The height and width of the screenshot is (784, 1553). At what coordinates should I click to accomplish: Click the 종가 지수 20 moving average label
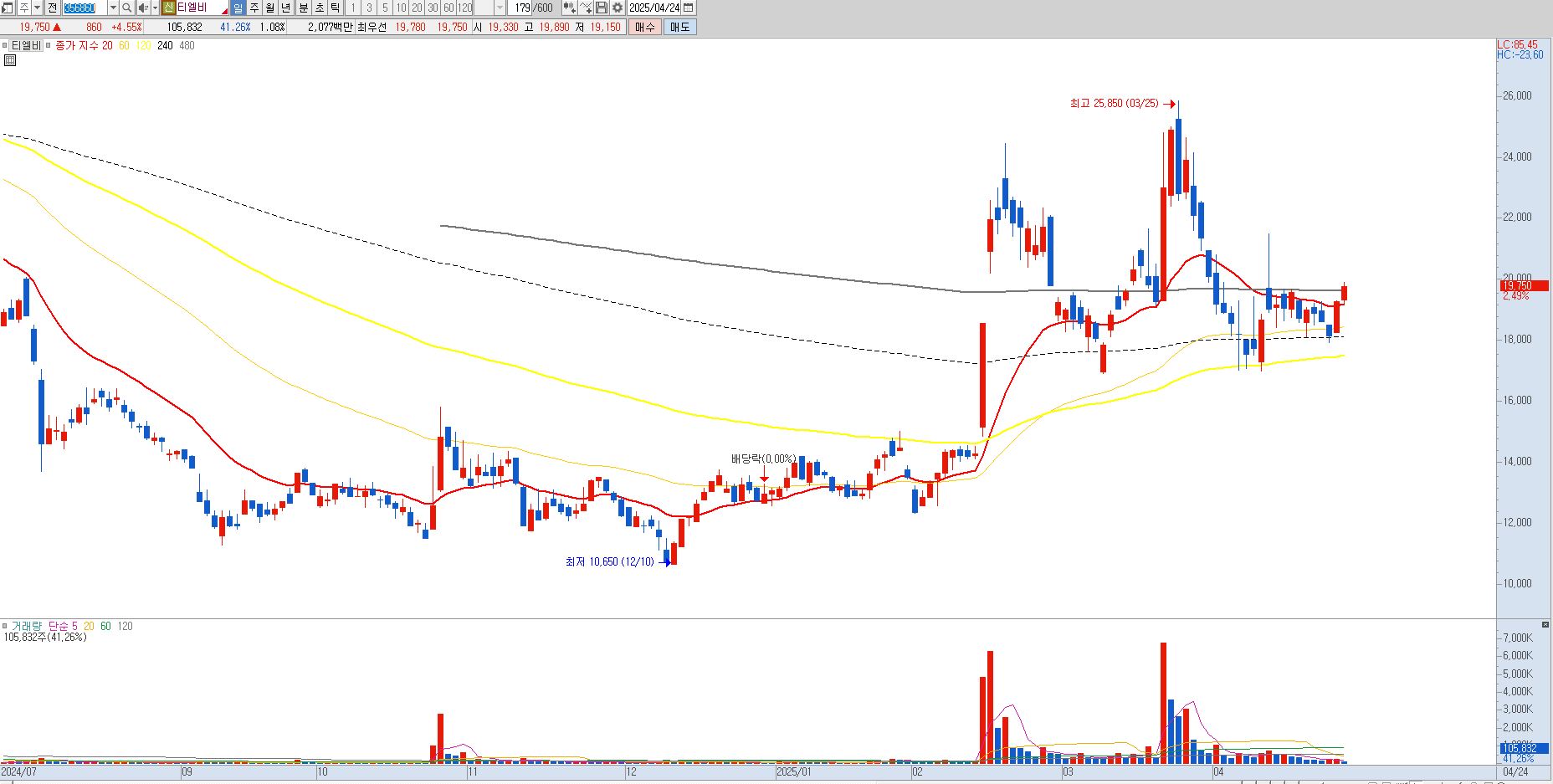tap(84, 45)
